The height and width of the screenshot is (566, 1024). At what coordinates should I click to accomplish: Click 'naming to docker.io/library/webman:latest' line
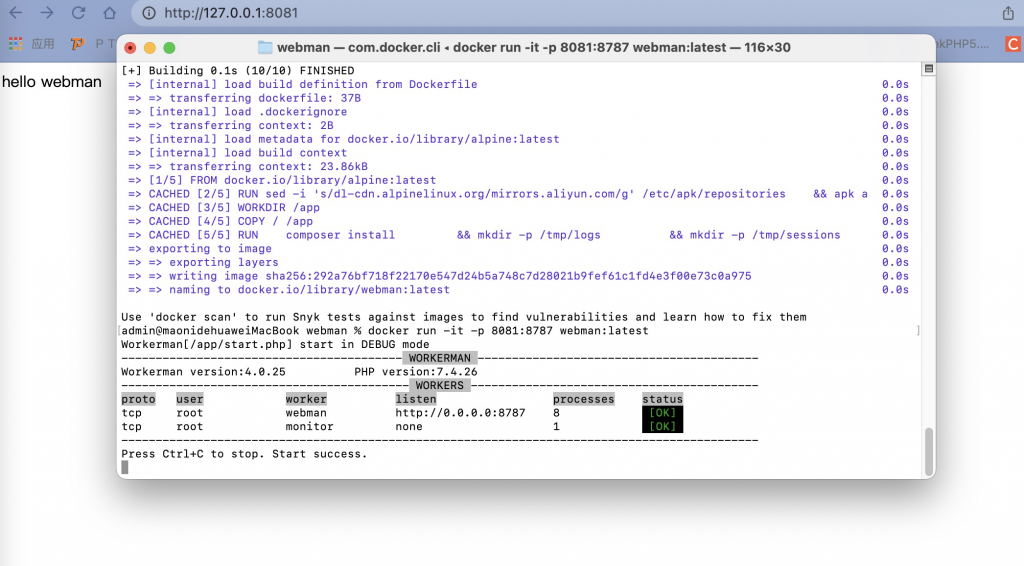click(x=289, y=290)
